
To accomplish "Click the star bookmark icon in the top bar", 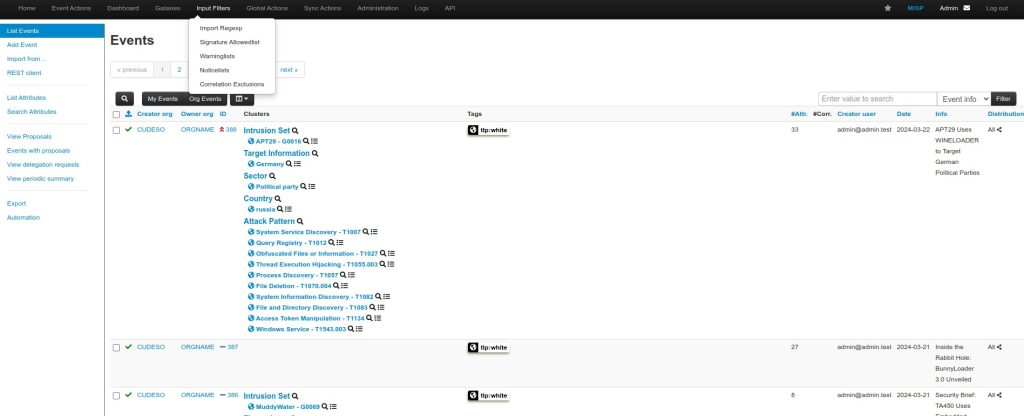I will coord(888,8).
